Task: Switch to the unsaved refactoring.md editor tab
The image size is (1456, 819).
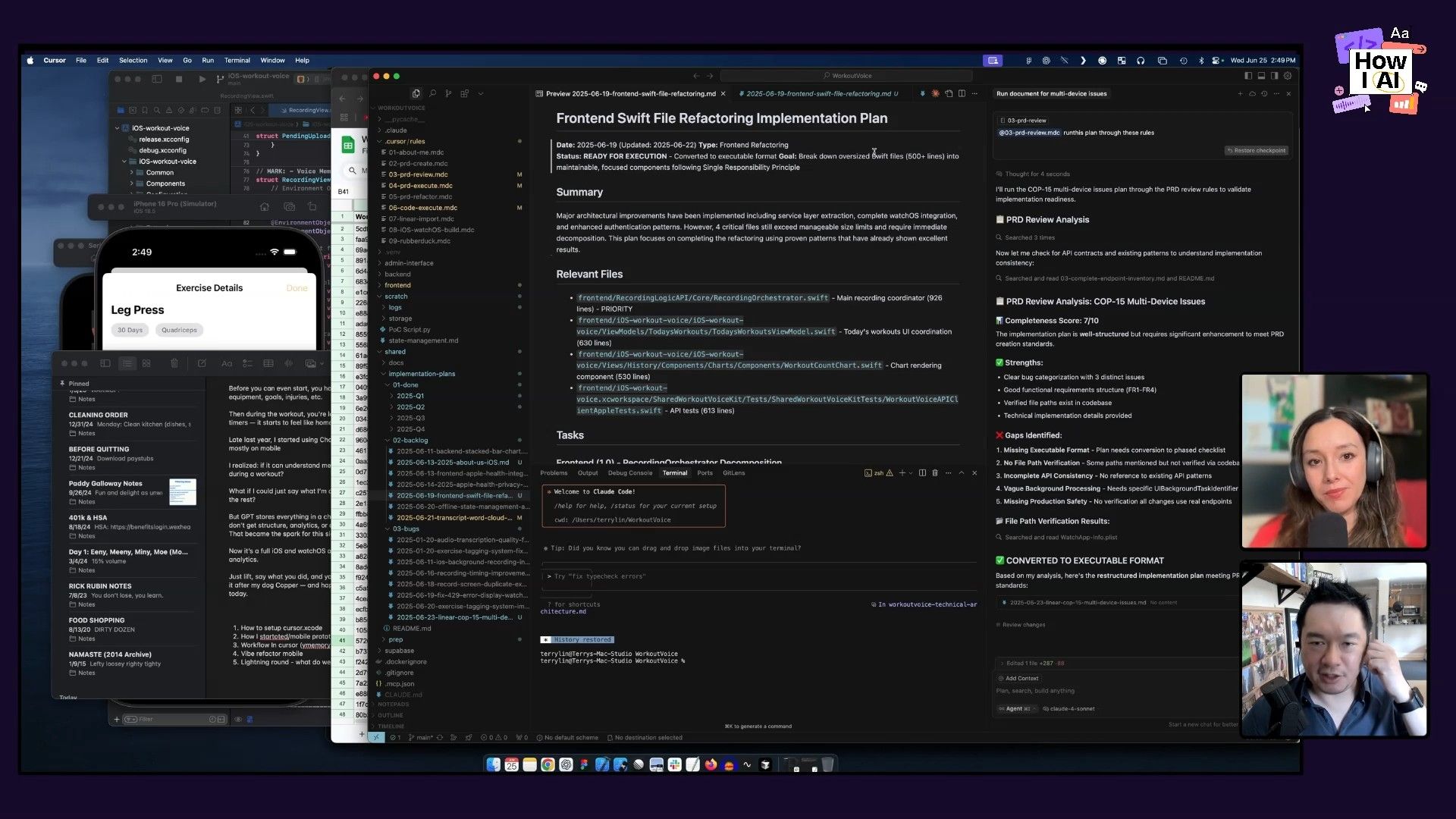Action: [818, 94]
